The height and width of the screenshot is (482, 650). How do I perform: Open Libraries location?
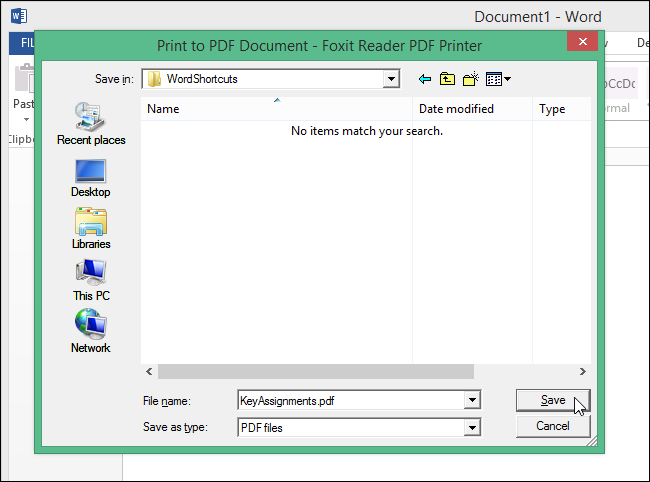(91, 229)
